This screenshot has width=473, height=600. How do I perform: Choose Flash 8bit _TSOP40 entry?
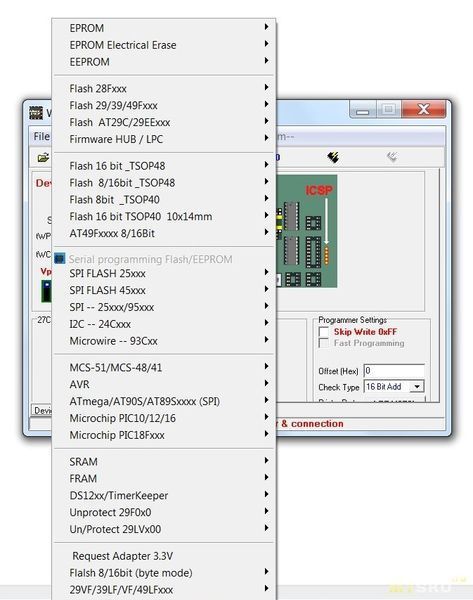pos(164,199)
